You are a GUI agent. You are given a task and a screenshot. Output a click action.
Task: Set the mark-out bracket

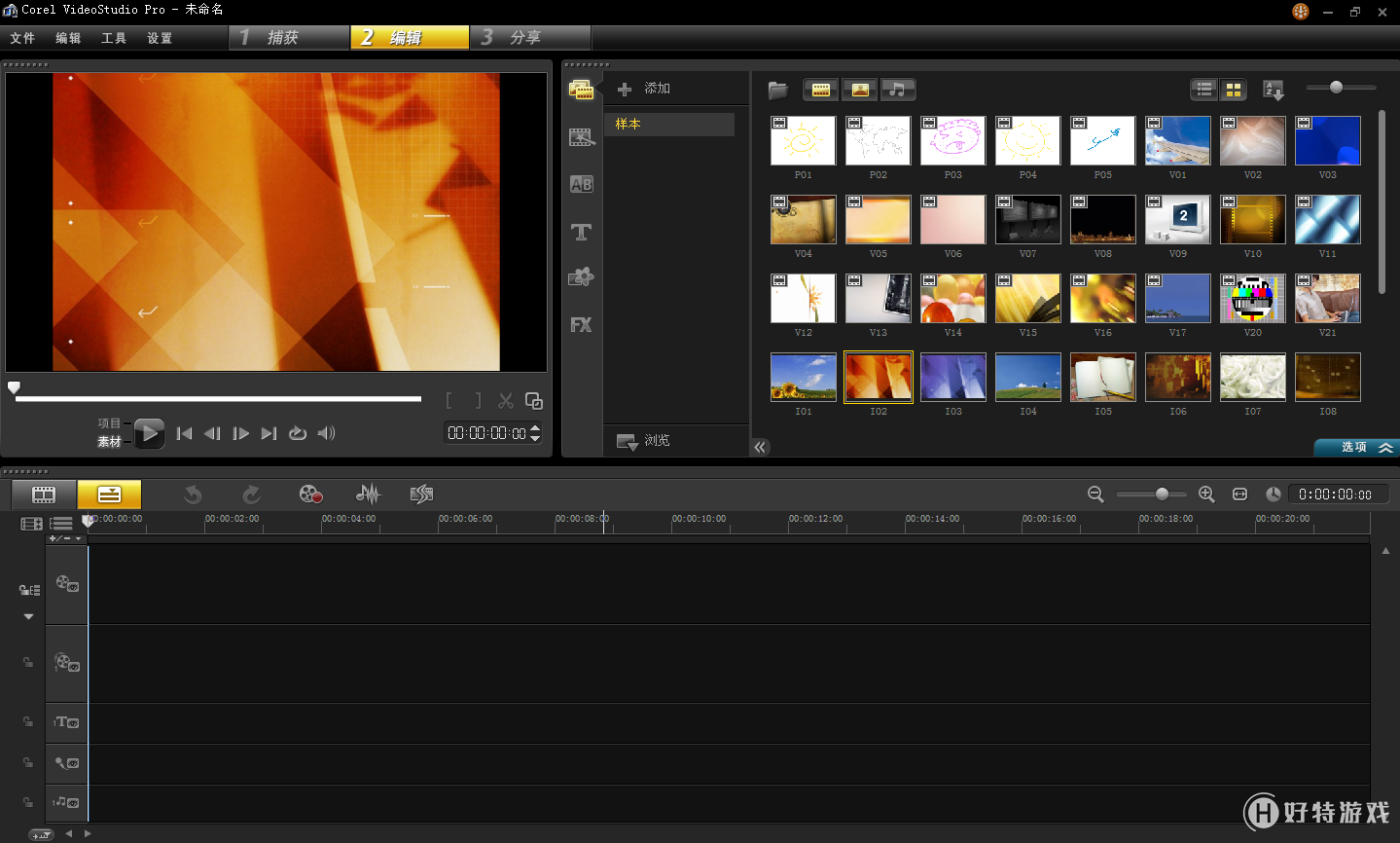pos(478,401)
